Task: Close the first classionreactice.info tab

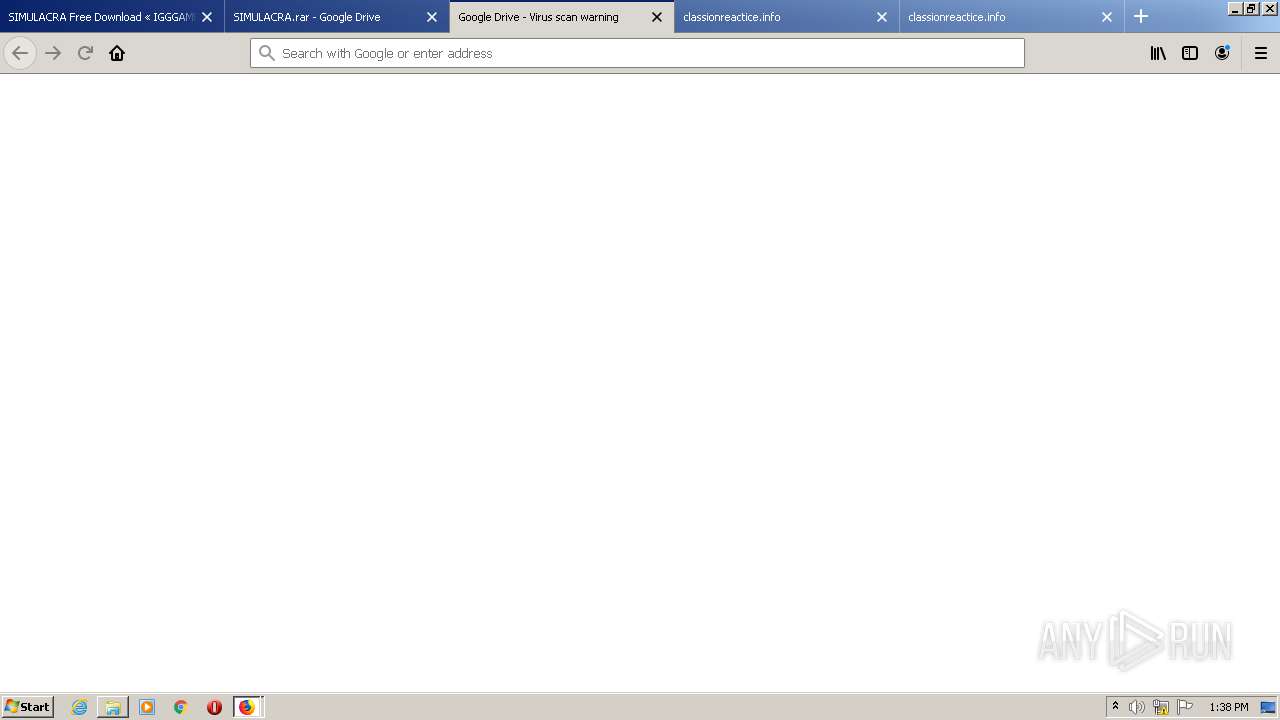Action: pos(882,17)
